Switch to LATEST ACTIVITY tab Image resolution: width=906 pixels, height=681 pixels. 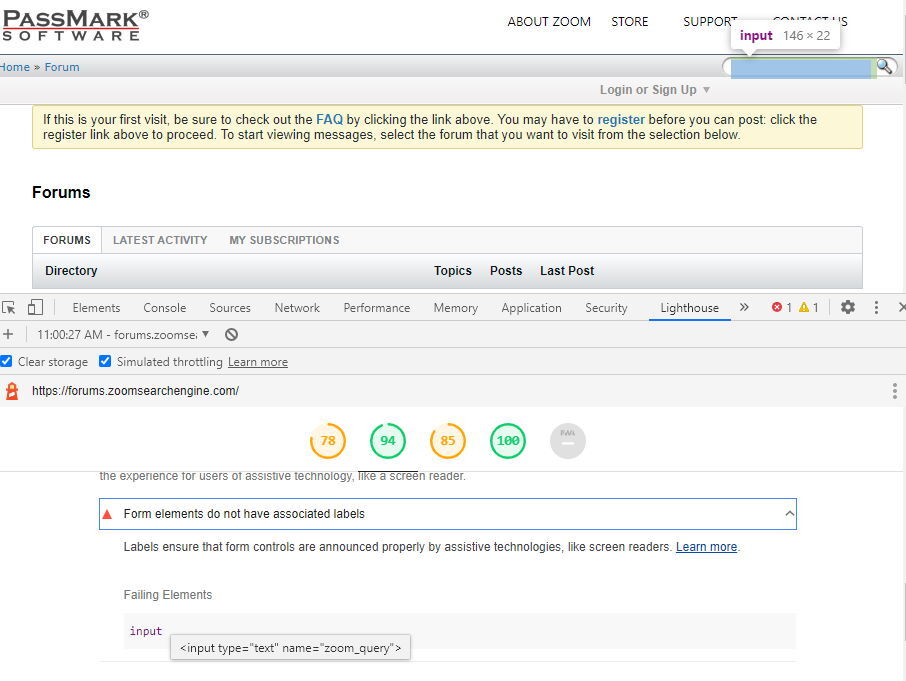[160, 240]
